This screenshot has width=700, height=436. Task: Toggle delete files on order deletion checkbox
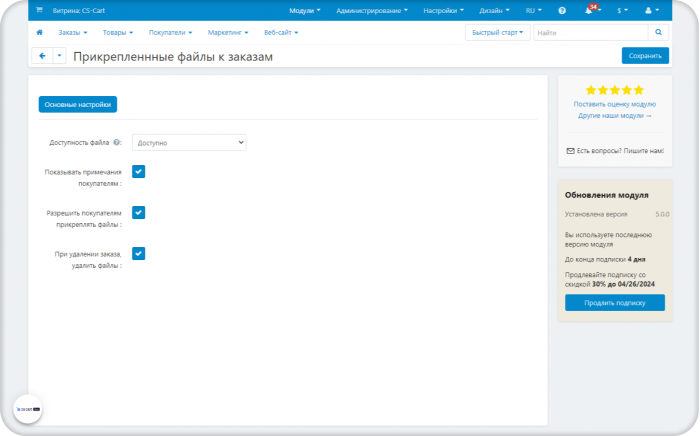pyautogui.click(x=138, y=254)
